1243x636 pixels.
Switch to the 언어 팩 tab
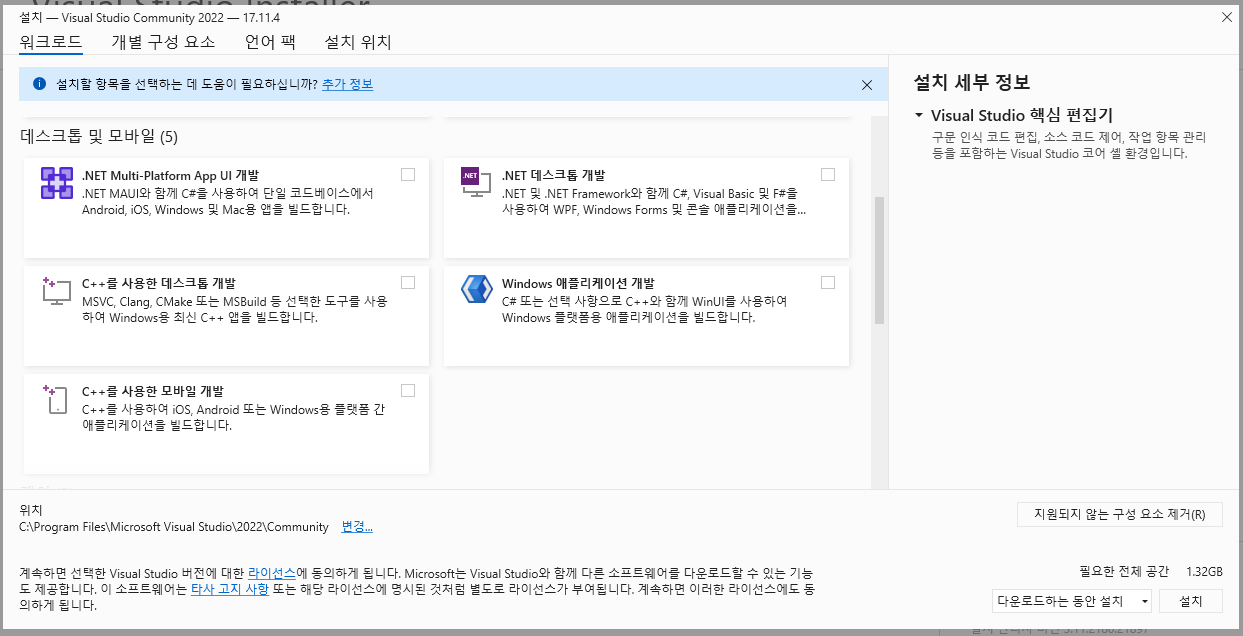coord(270,42)
